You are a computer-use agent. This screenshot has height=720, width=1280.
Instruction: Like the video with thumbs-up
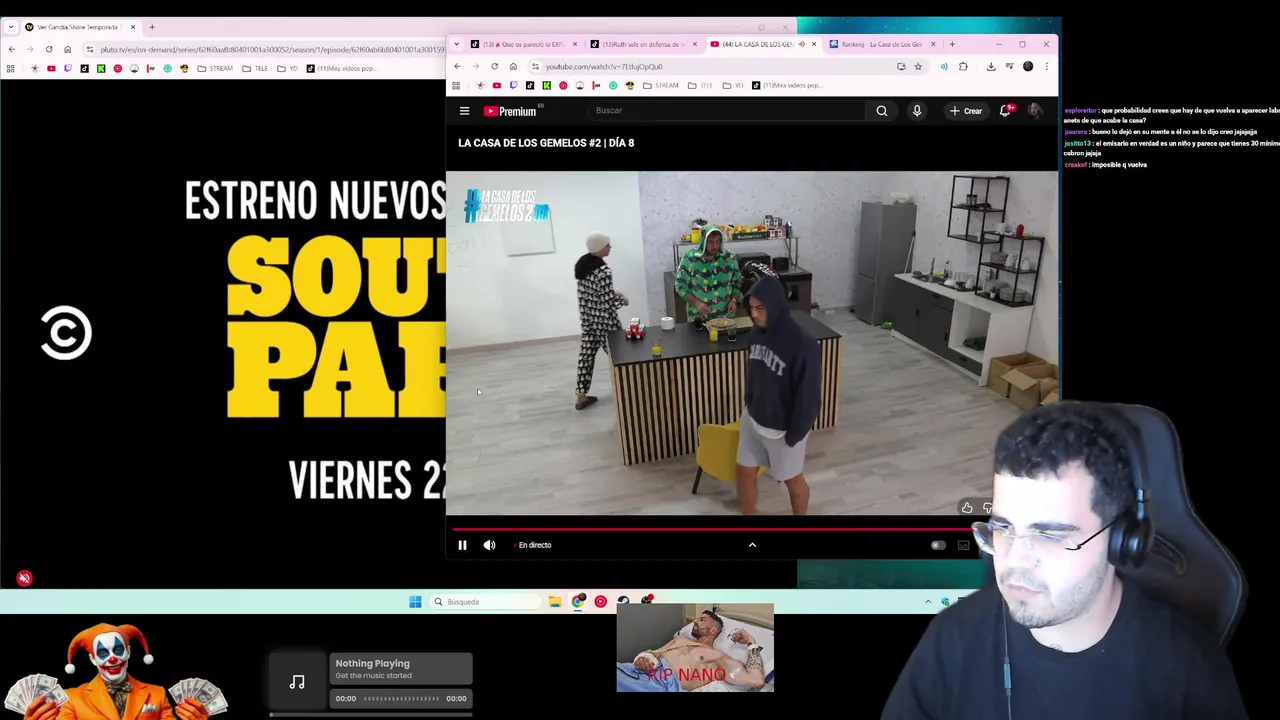coord(967,508)
